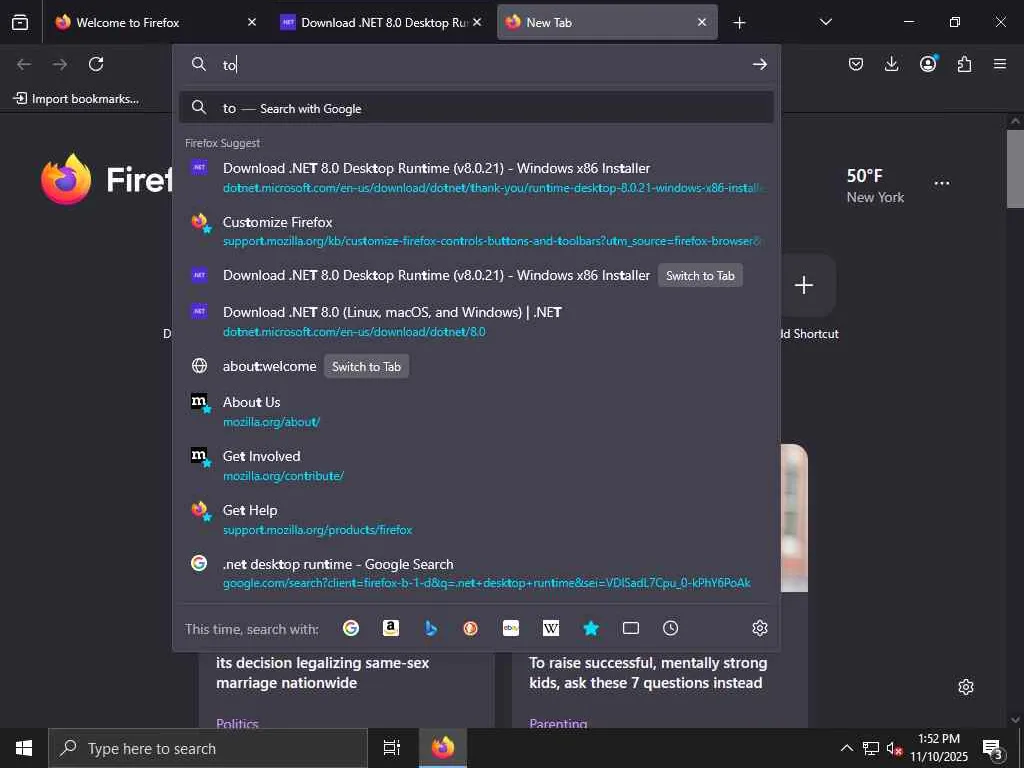This screenshot has height=768, width=1024.
Task: Search this time with DuckDuckGo icon
Action: [x=470, y=628]
